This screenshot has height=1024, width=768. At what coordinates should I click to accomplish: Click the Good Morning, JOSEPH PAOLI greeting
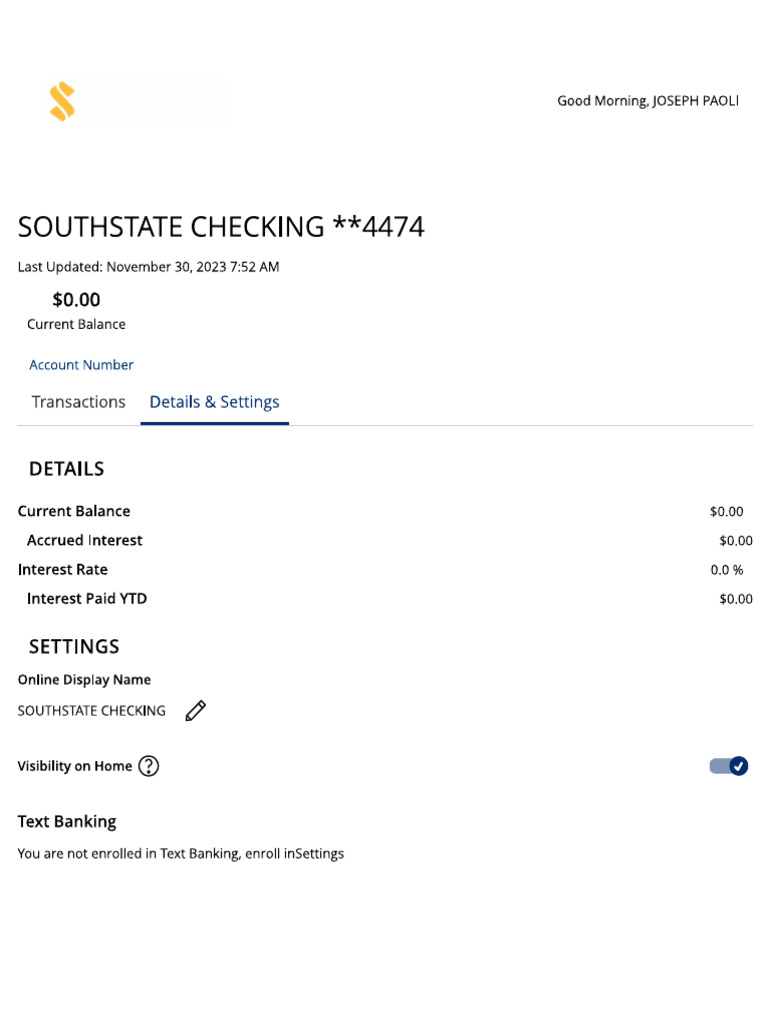[647, 101]
